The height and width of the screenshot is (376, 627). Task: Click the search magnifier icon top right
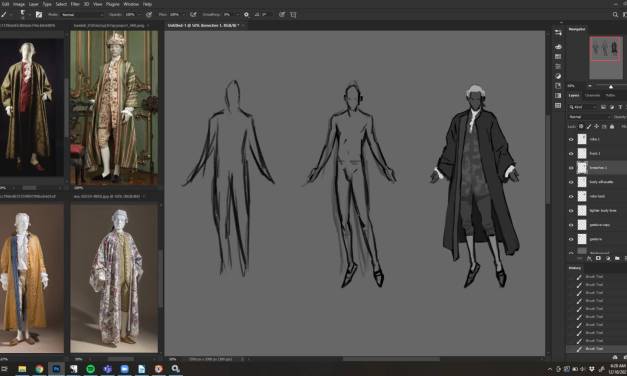click(x=615, y=14)
